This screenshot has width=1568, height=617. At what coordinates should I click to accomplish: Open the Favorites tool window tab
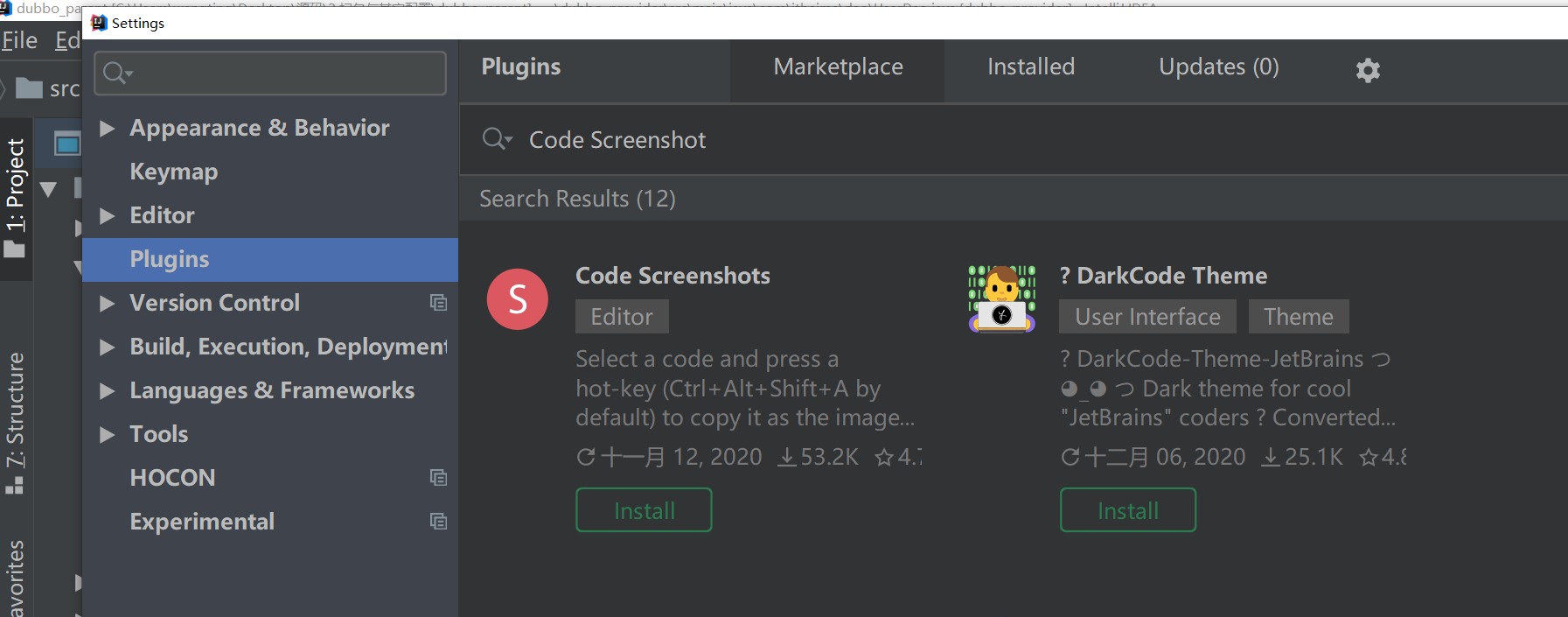point(15,578)
